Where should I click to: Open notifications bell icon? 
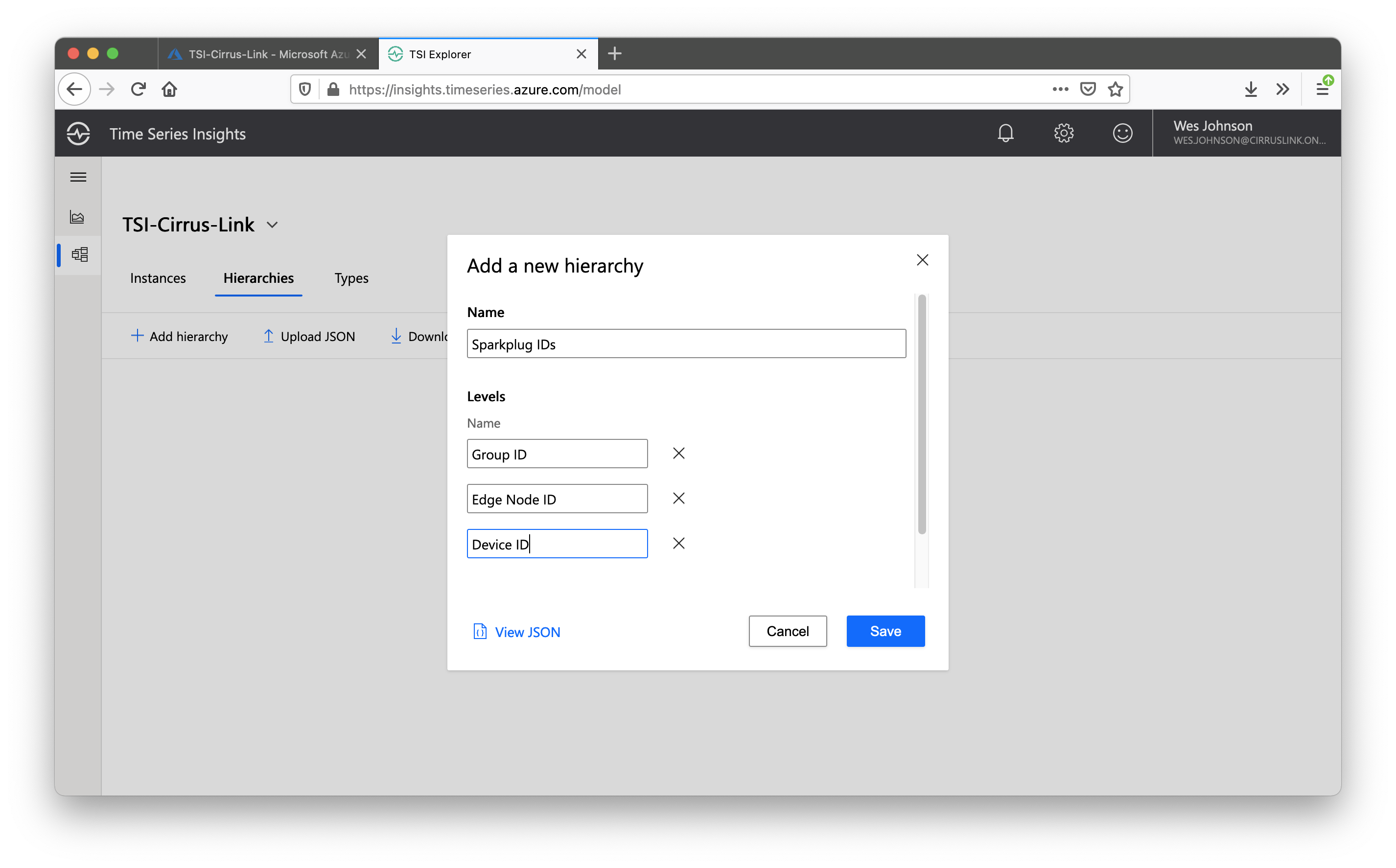tap(1005, 133)
